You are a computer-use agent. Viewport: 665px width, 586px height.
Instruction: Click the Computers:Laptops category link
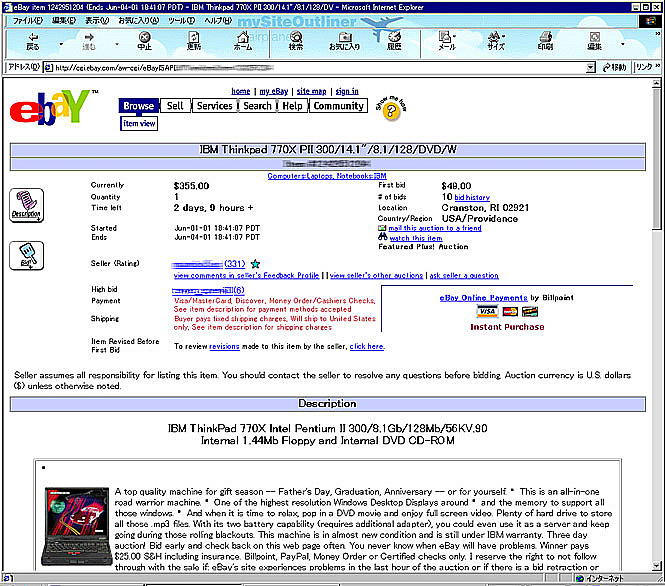point(327,176)
